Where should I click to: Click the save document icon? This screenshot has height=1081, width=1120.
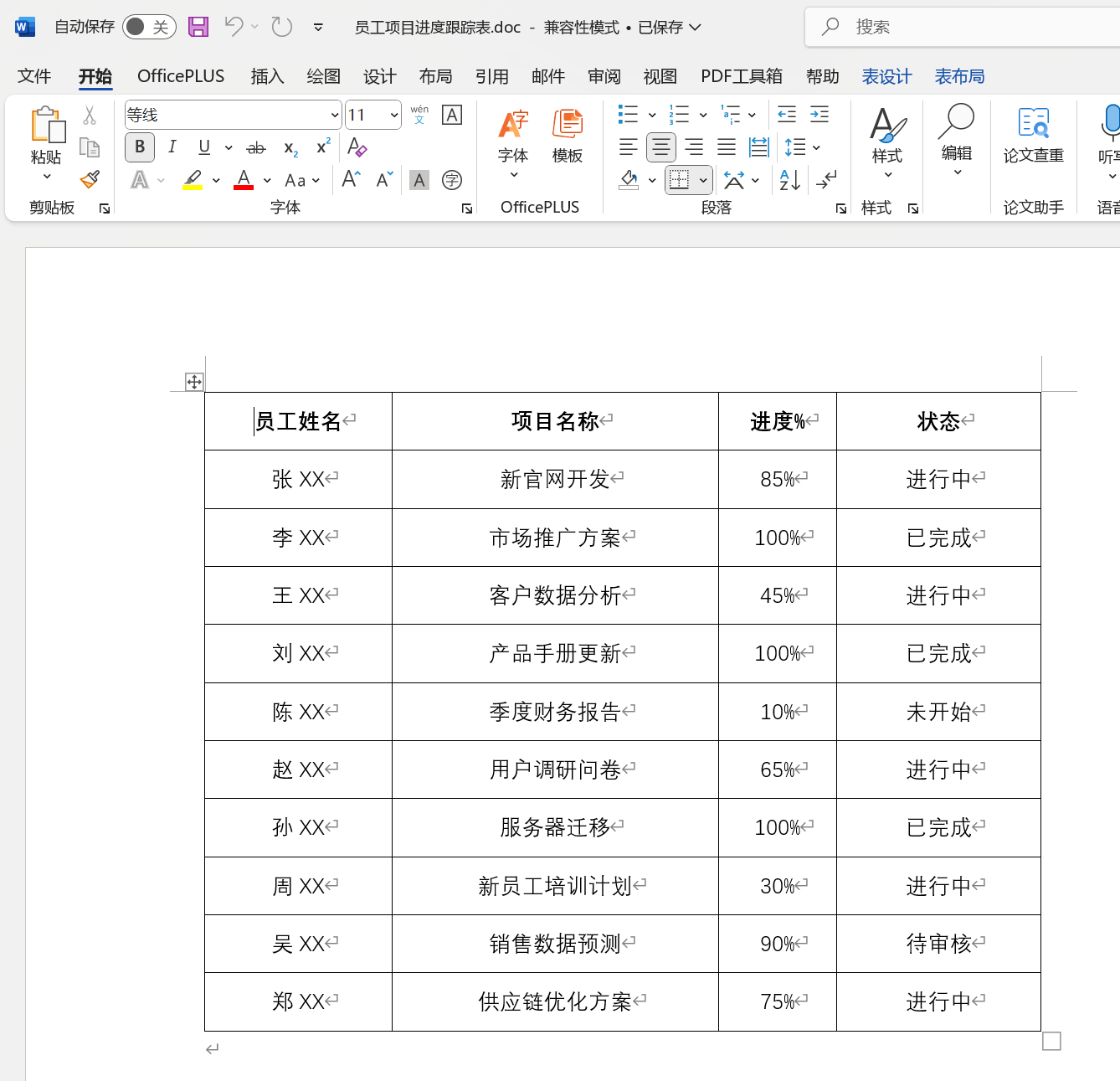click(198, 26)
